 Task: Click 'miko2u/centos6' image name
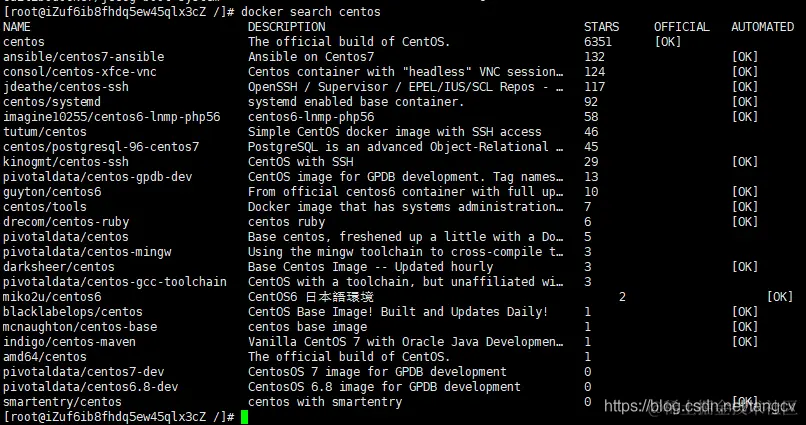tap(52, 297)
